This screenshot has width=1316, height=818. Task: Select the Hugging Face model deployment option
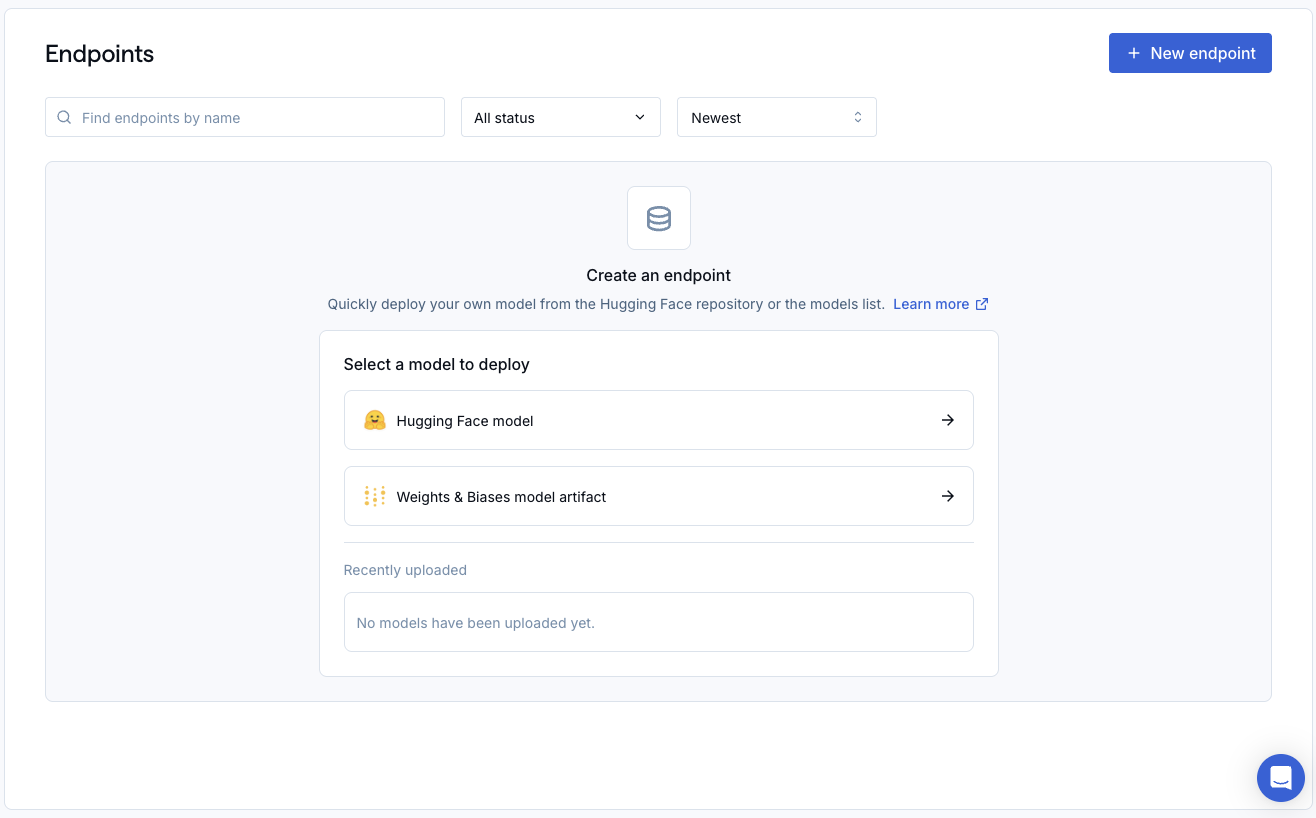tap(658, 420)
